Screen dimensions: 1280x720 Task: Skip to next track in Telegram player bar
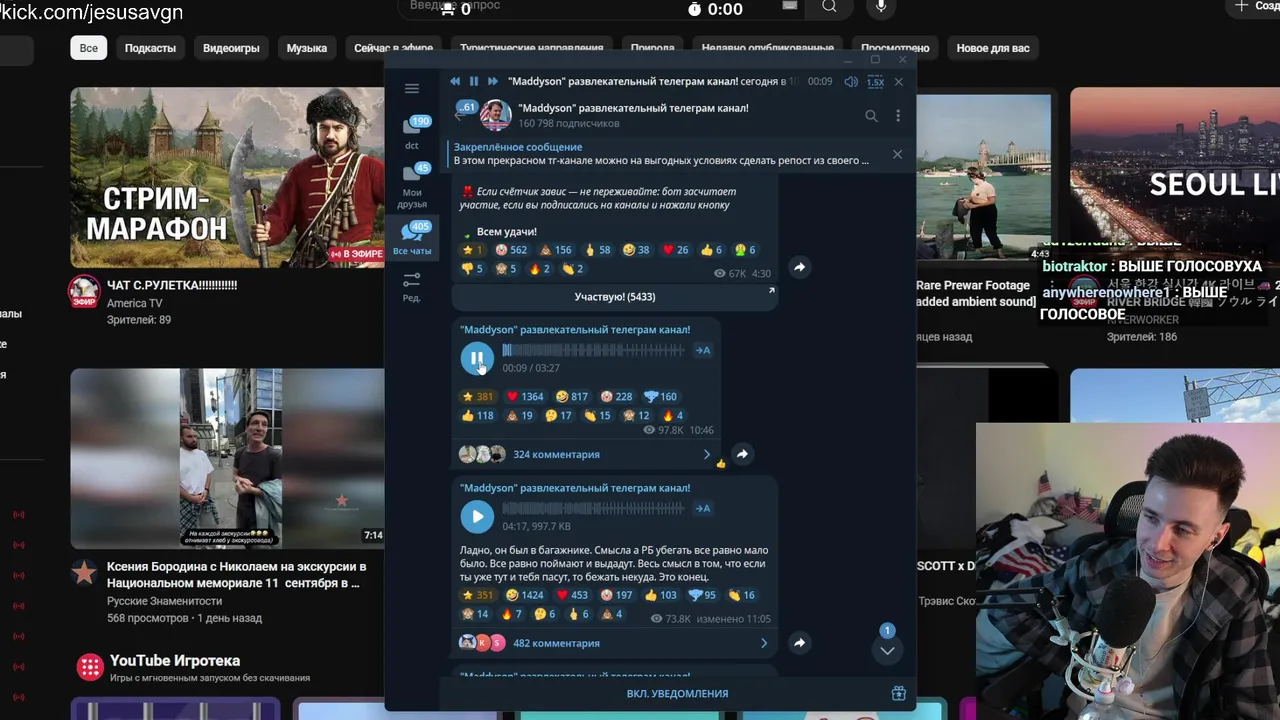pos(492,81)
